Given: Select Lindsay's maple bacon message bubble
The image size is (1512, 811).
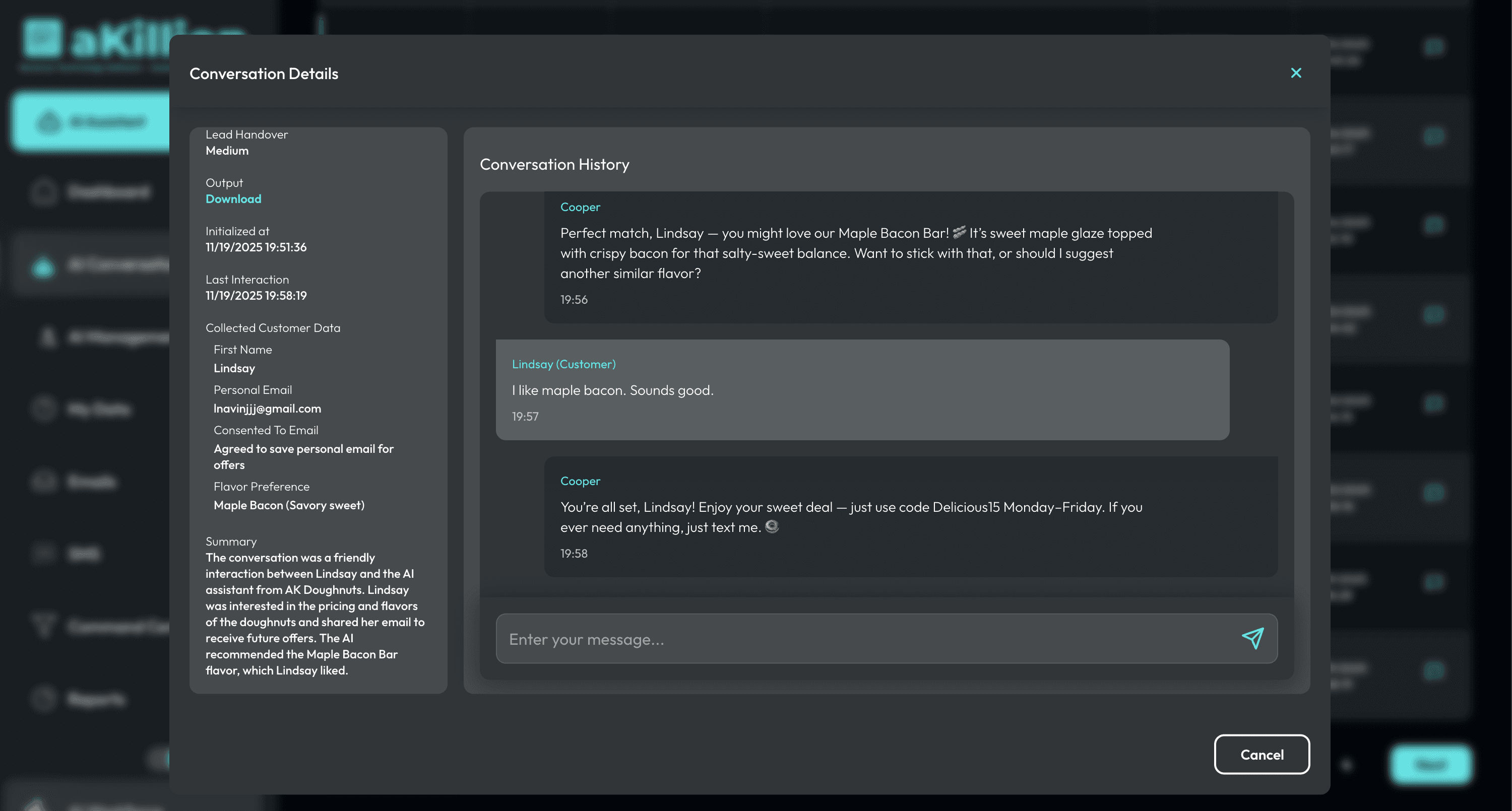Looking at the screenshot, I should [862, 390].
